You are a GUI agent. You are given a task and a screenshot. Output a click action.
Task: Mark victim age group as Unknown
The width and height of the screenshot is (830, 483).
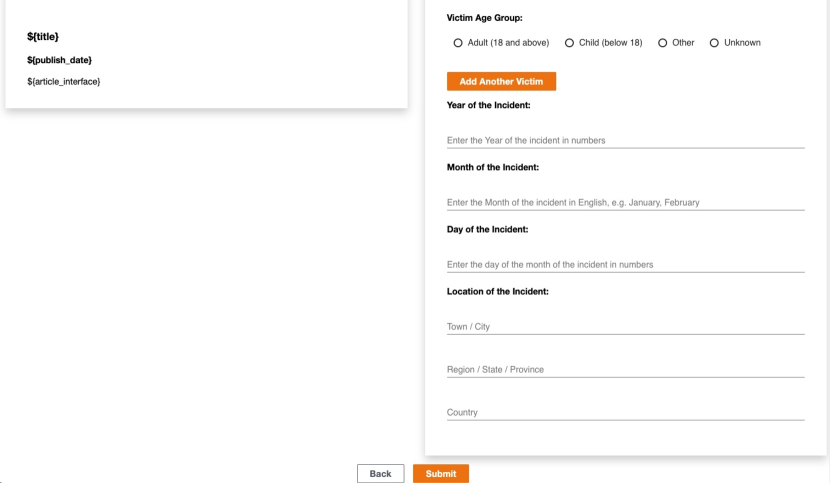click(714, 43)
